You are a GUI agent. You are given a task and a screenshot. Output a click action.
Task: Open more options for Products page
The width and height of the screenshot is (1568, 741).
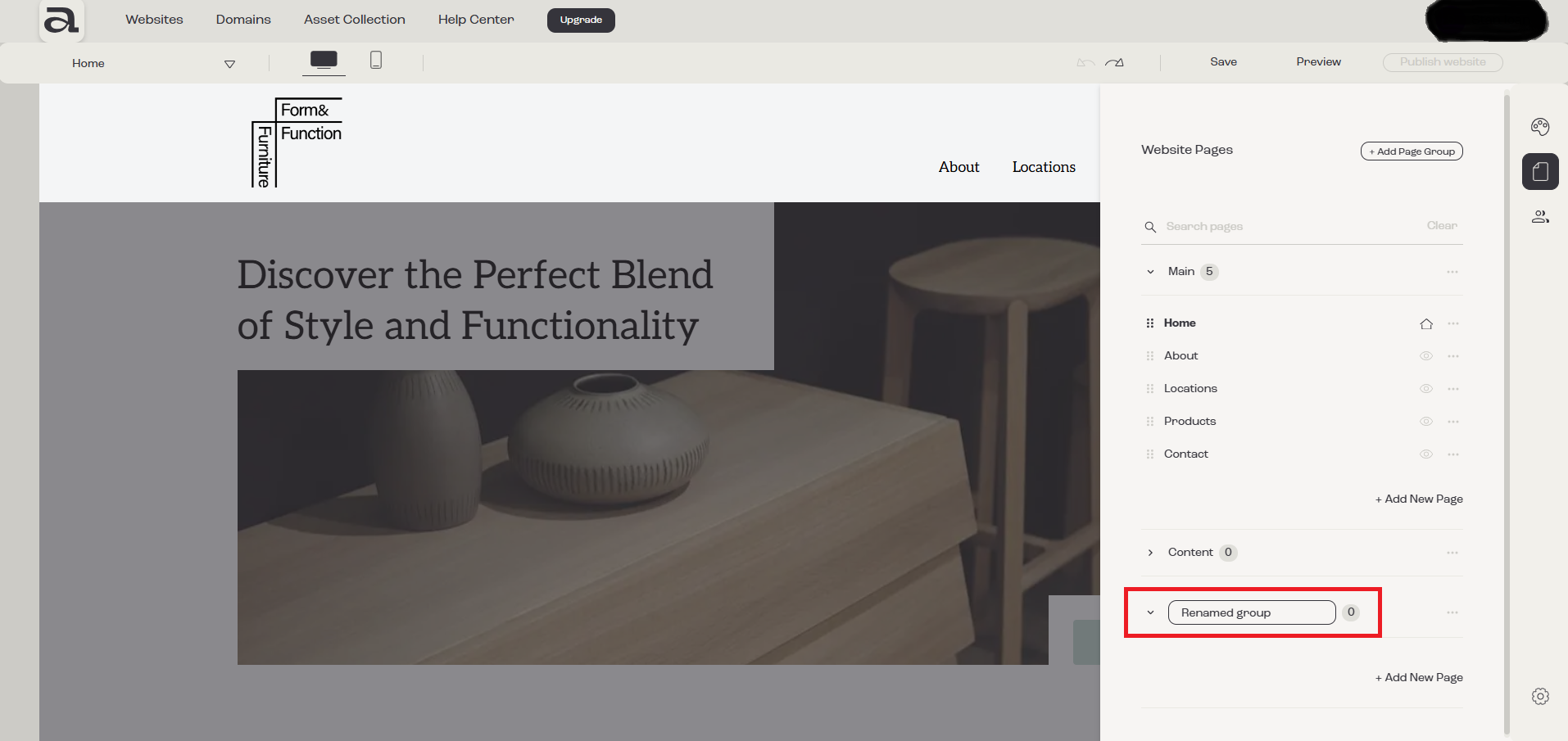(1453, 422)
